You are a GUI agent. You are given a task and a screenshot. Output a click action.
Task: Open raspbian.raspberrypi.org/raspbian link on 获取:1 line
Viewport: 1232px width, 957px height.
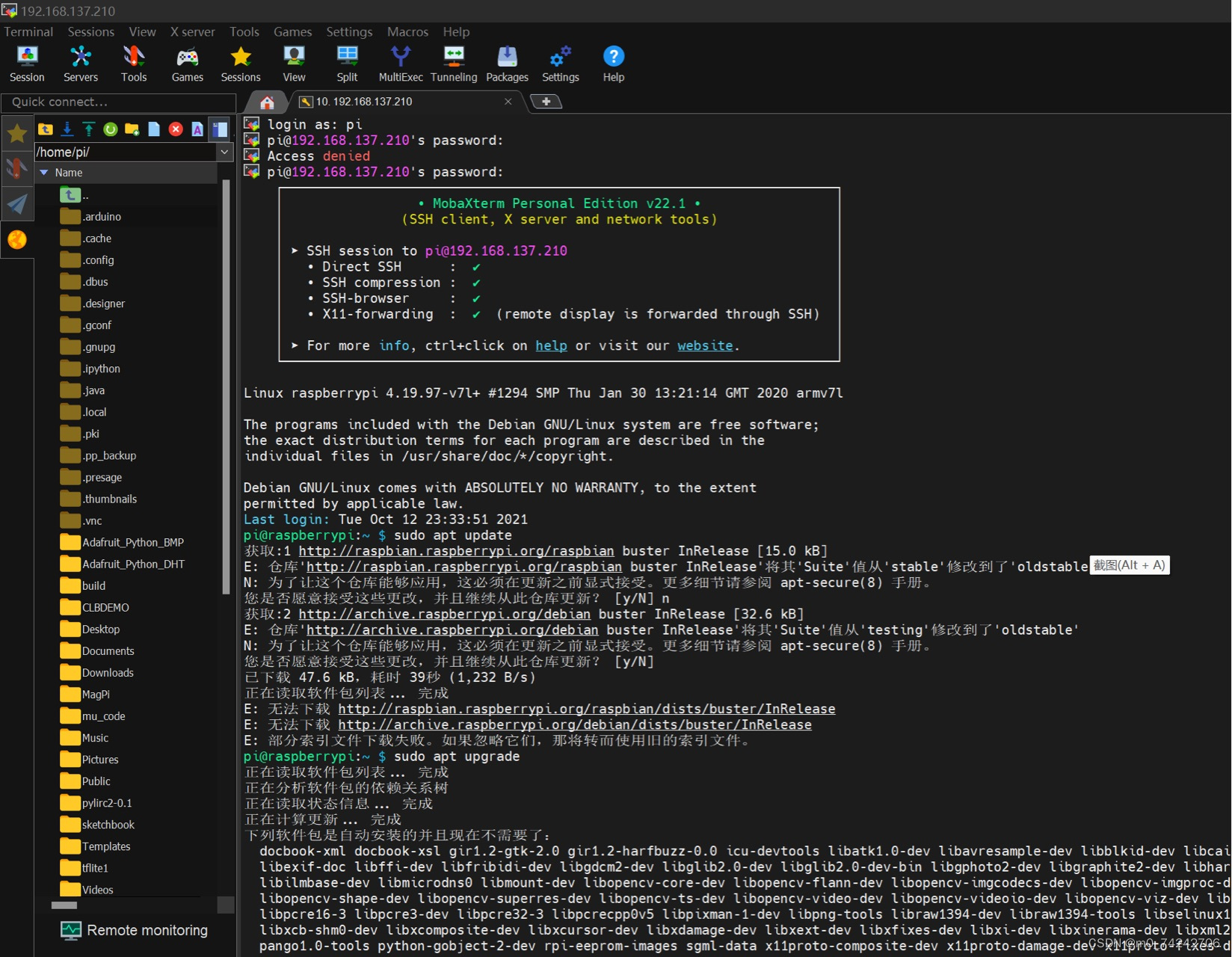click(456, 551)
